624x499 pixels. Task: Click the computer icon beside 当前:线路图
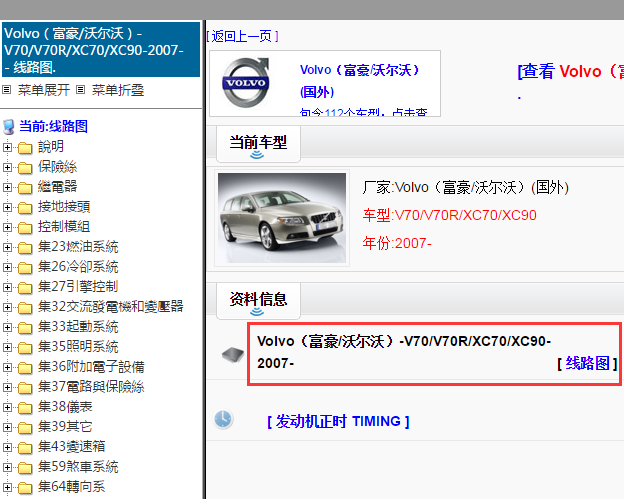pyautogui.click(x=9, y=127)
